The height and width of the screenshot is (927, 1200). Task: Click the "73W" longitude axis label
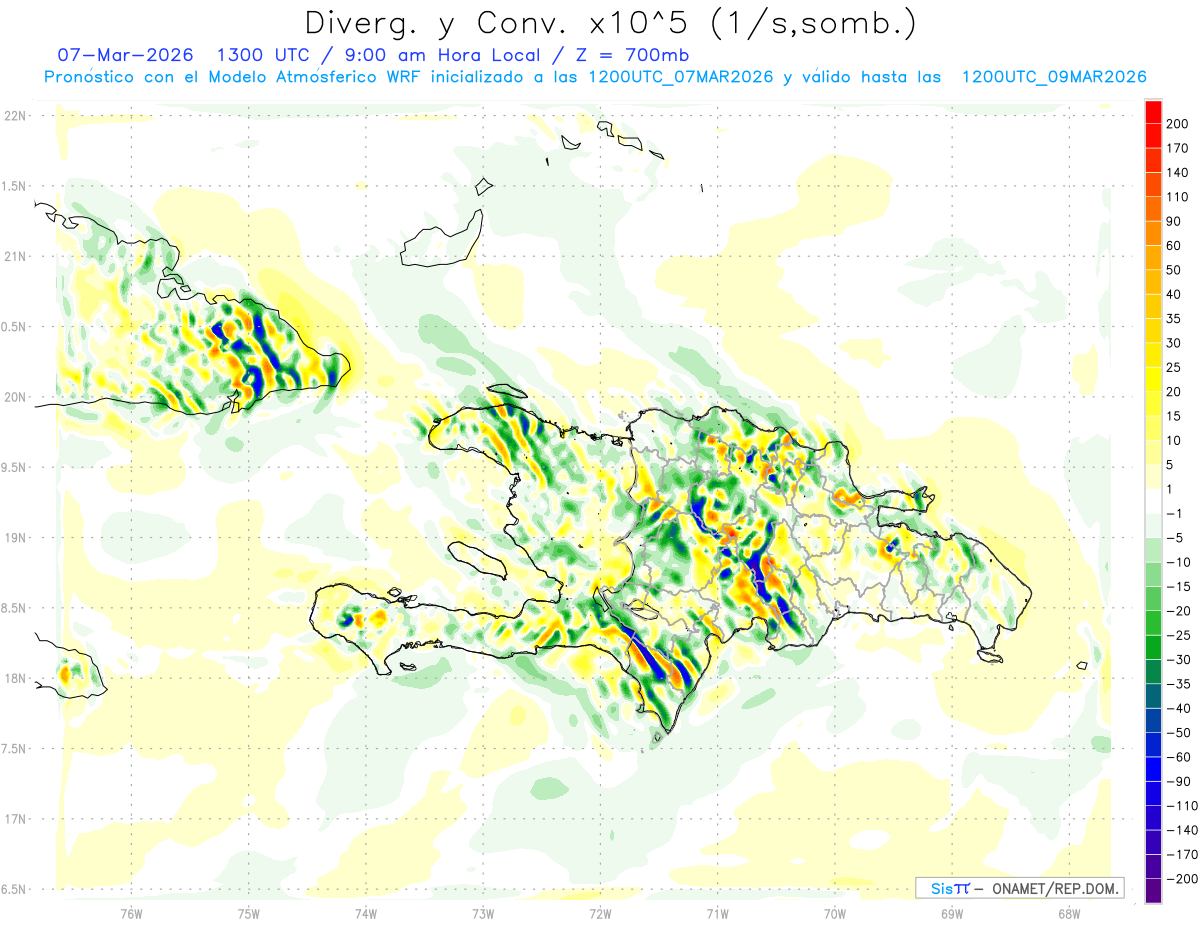(483, 913)
